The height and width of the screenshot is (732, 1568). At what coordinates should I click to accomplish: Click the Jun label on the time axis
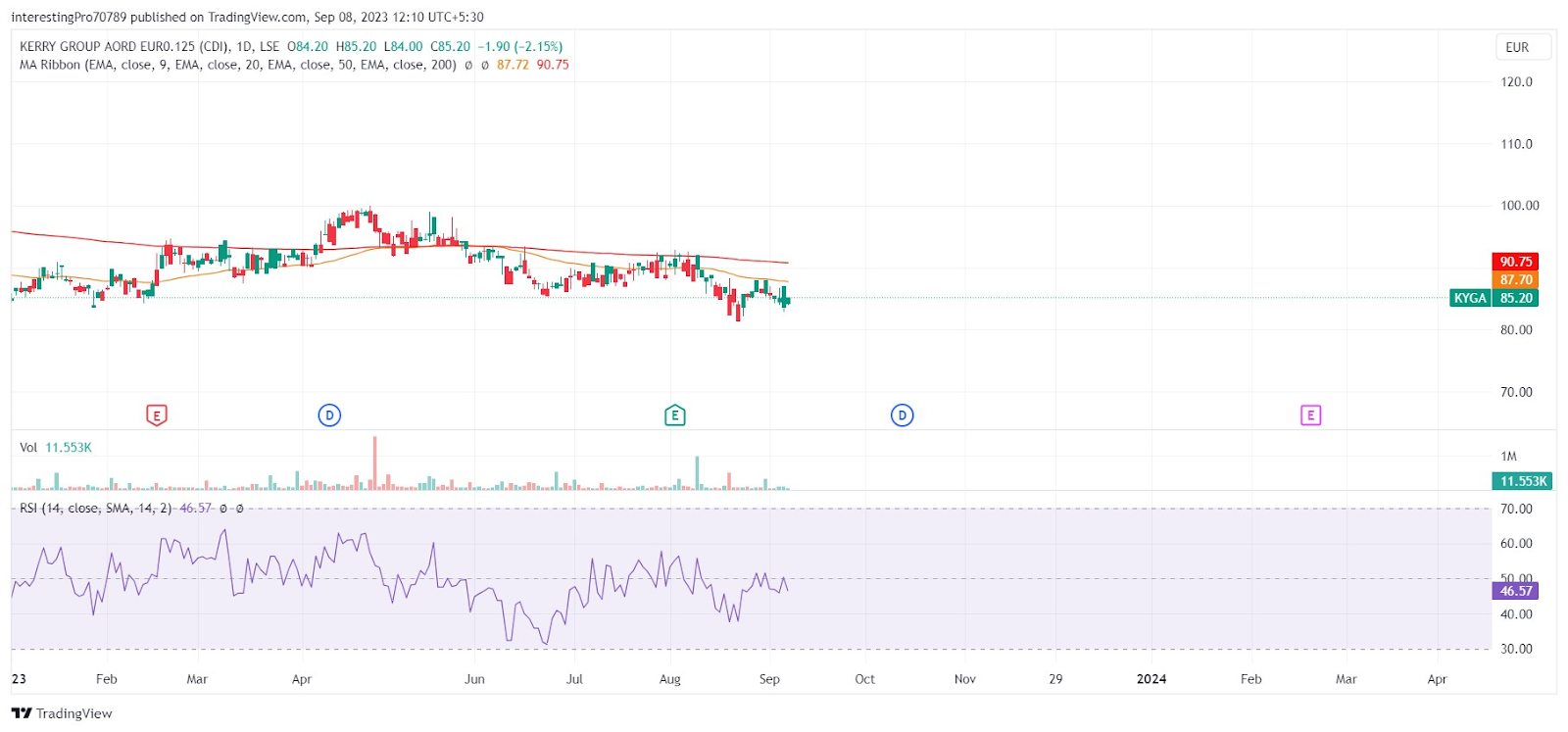[474, 679]
